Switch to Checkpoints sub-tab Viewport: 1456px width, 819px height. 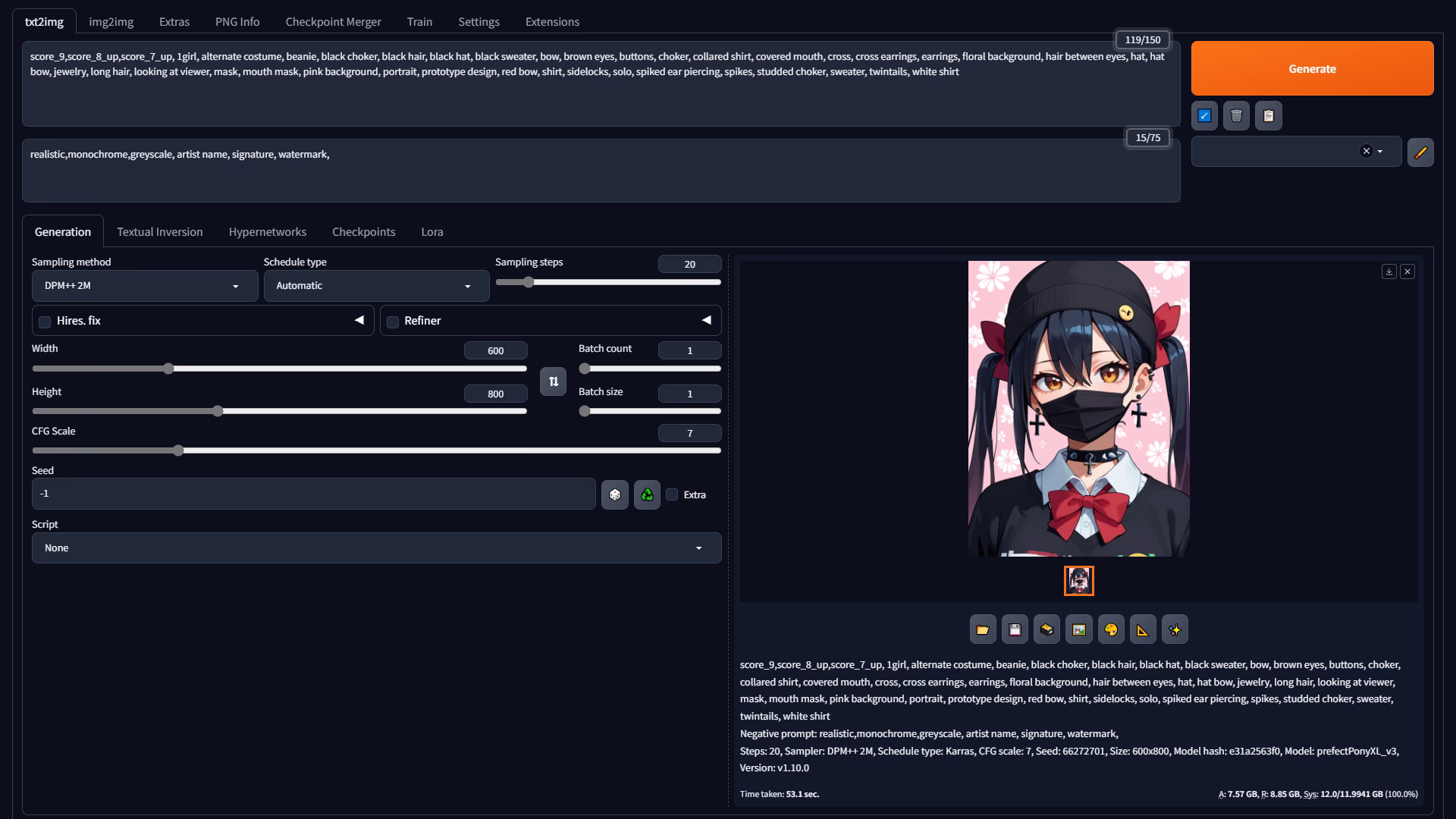click(x=364, y=231)
